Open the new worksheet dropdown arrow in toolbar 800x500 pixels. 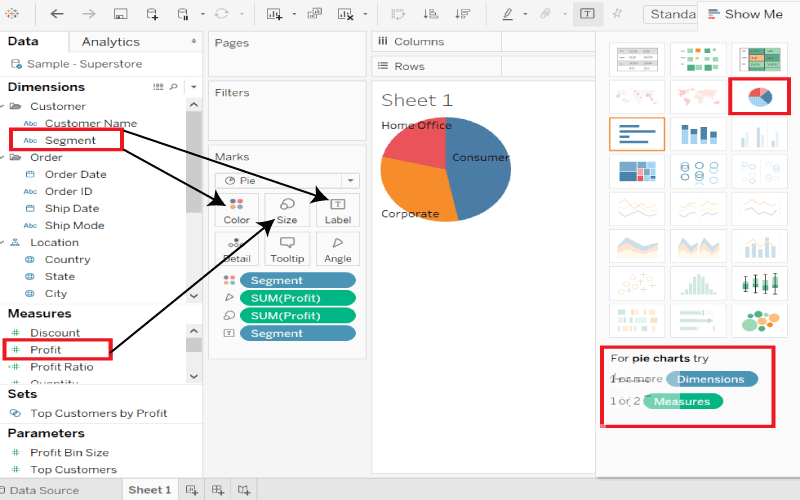point(294,14)
